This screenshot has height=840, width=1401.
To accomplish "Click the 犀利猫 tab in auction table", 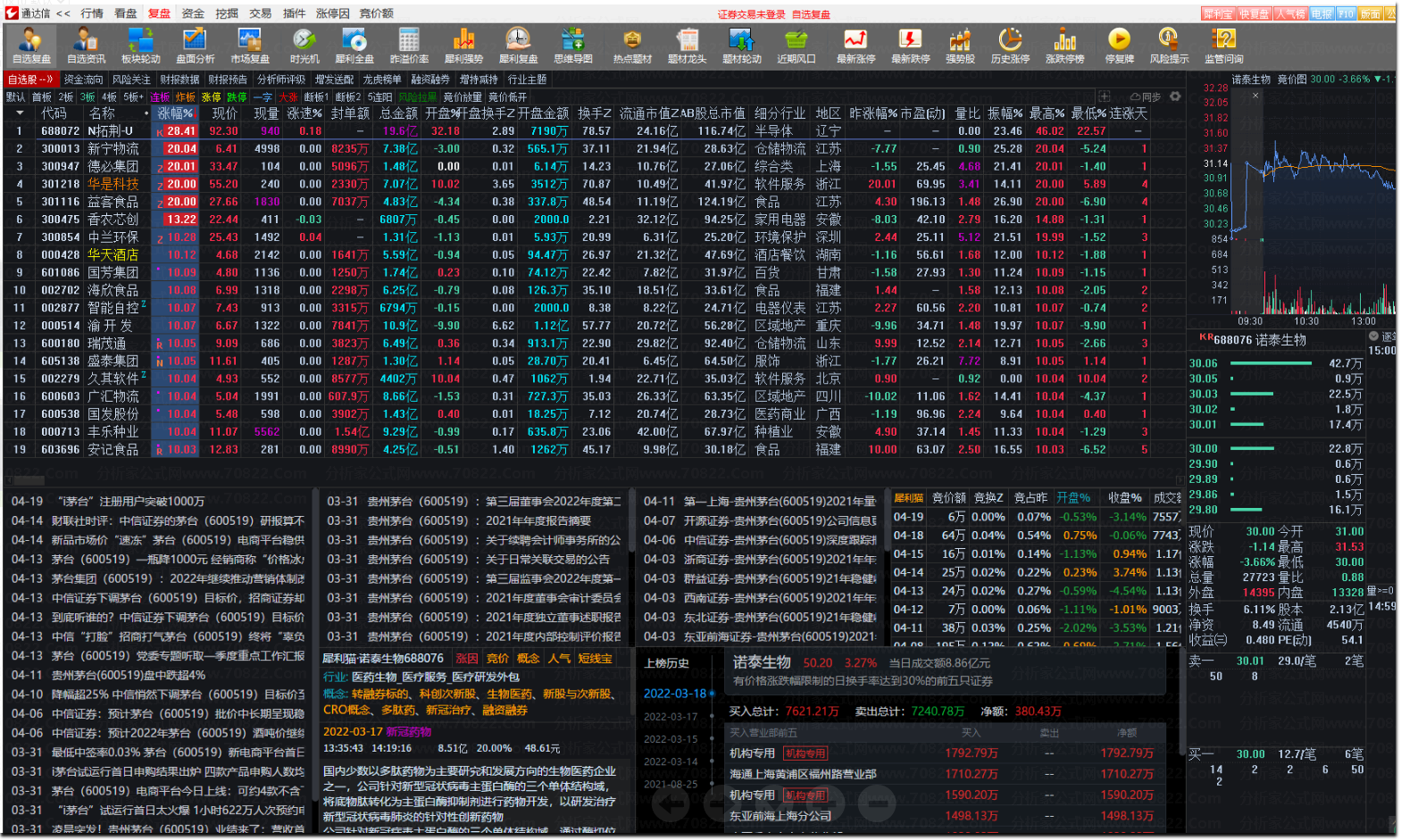I will coord(908,497).
